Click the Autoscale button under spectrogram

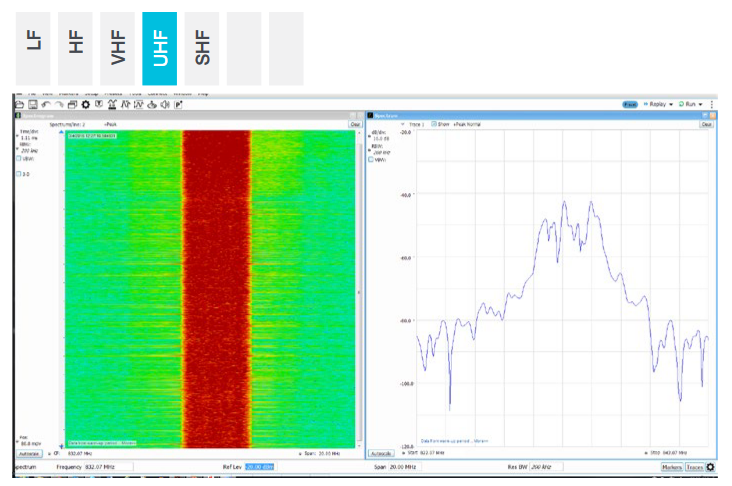28,453
